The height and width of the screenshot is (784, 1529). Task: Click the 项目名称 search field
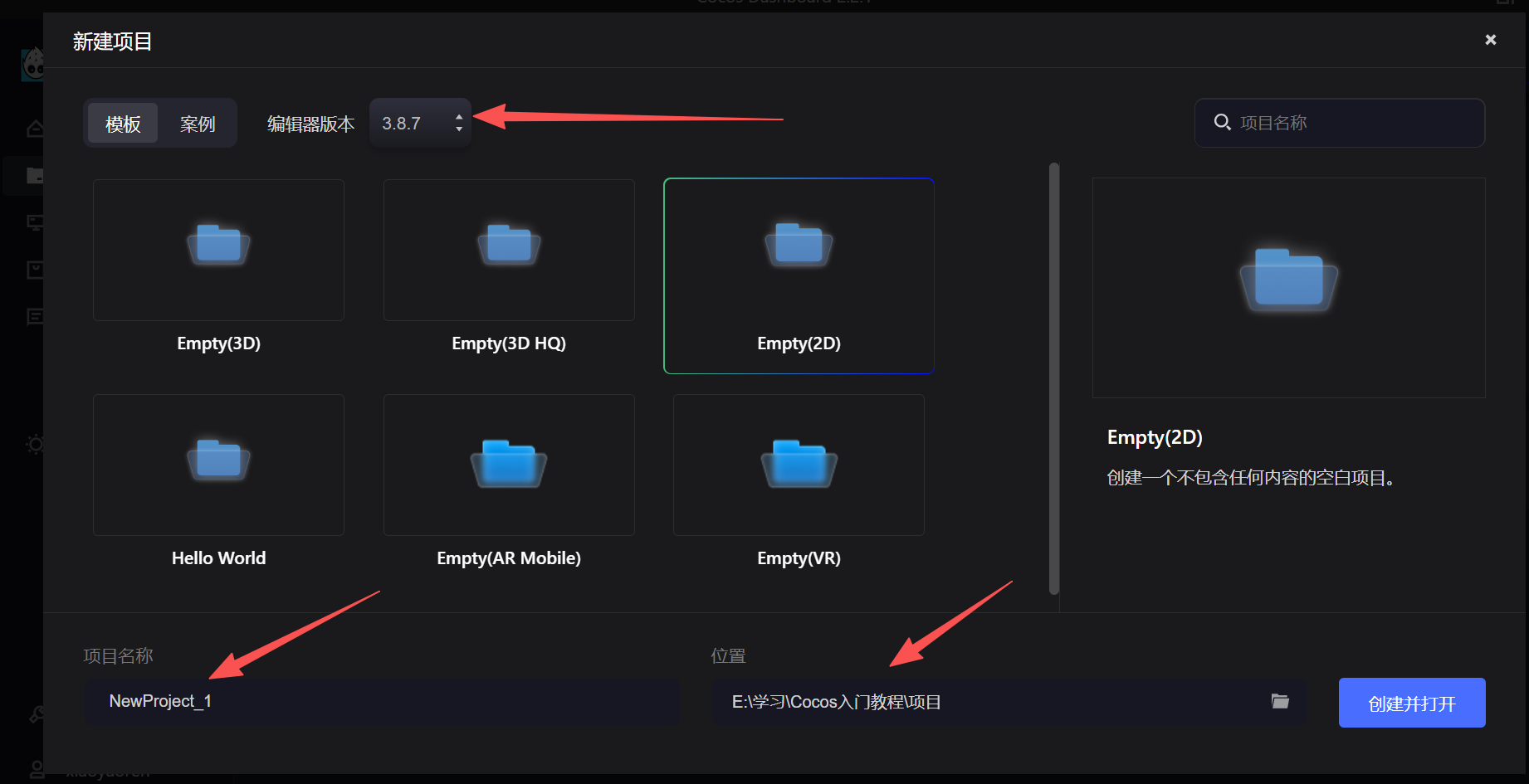pos(1340,123)
